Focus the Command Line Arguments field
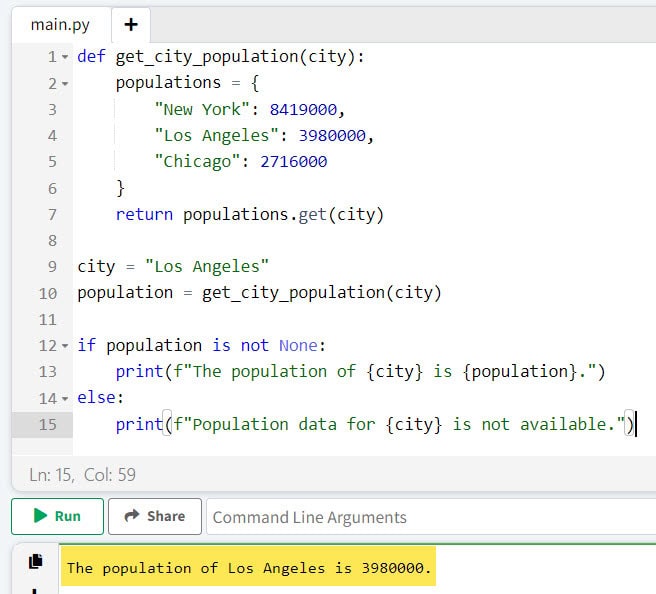The height and width of the screenshot is (594, 656). pyautogui.click(x=431, y=517)
